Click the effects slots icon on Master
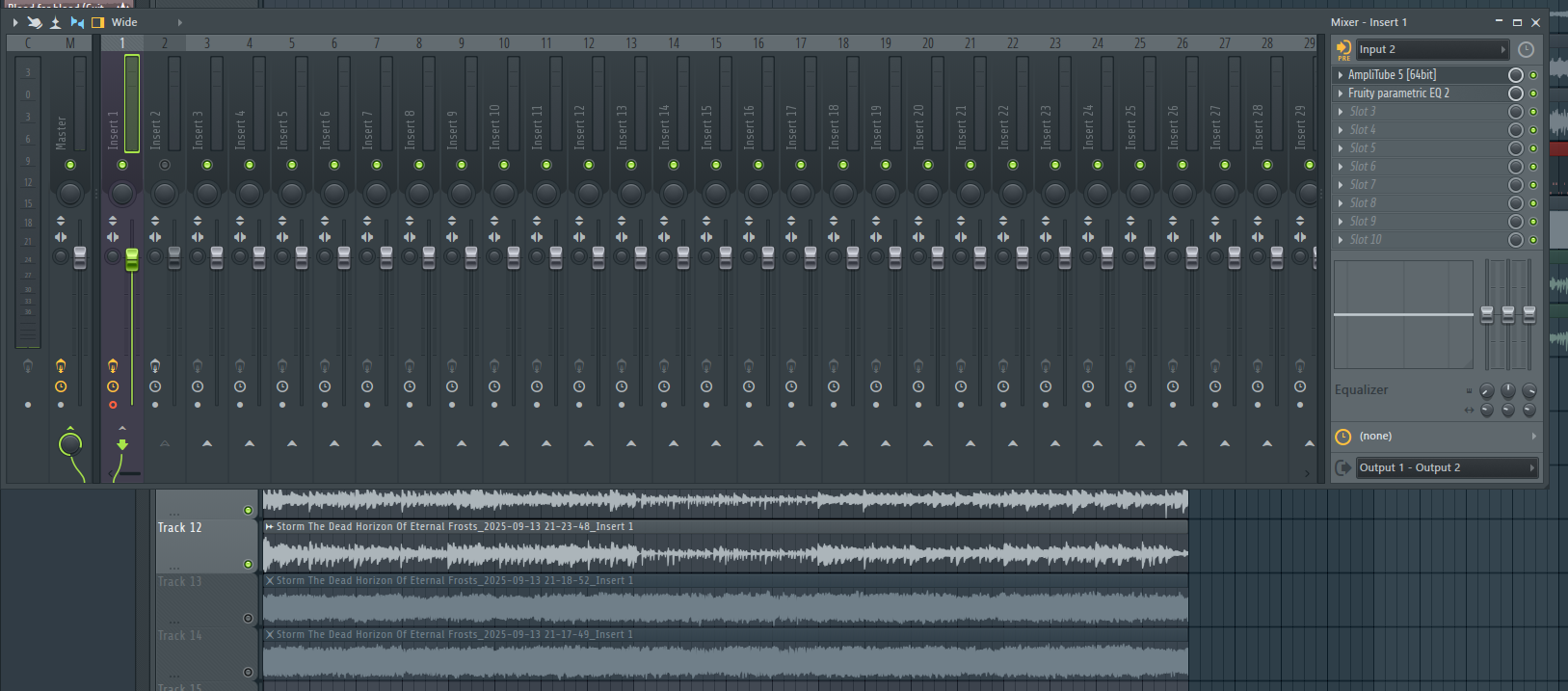 tap(61, 365)
